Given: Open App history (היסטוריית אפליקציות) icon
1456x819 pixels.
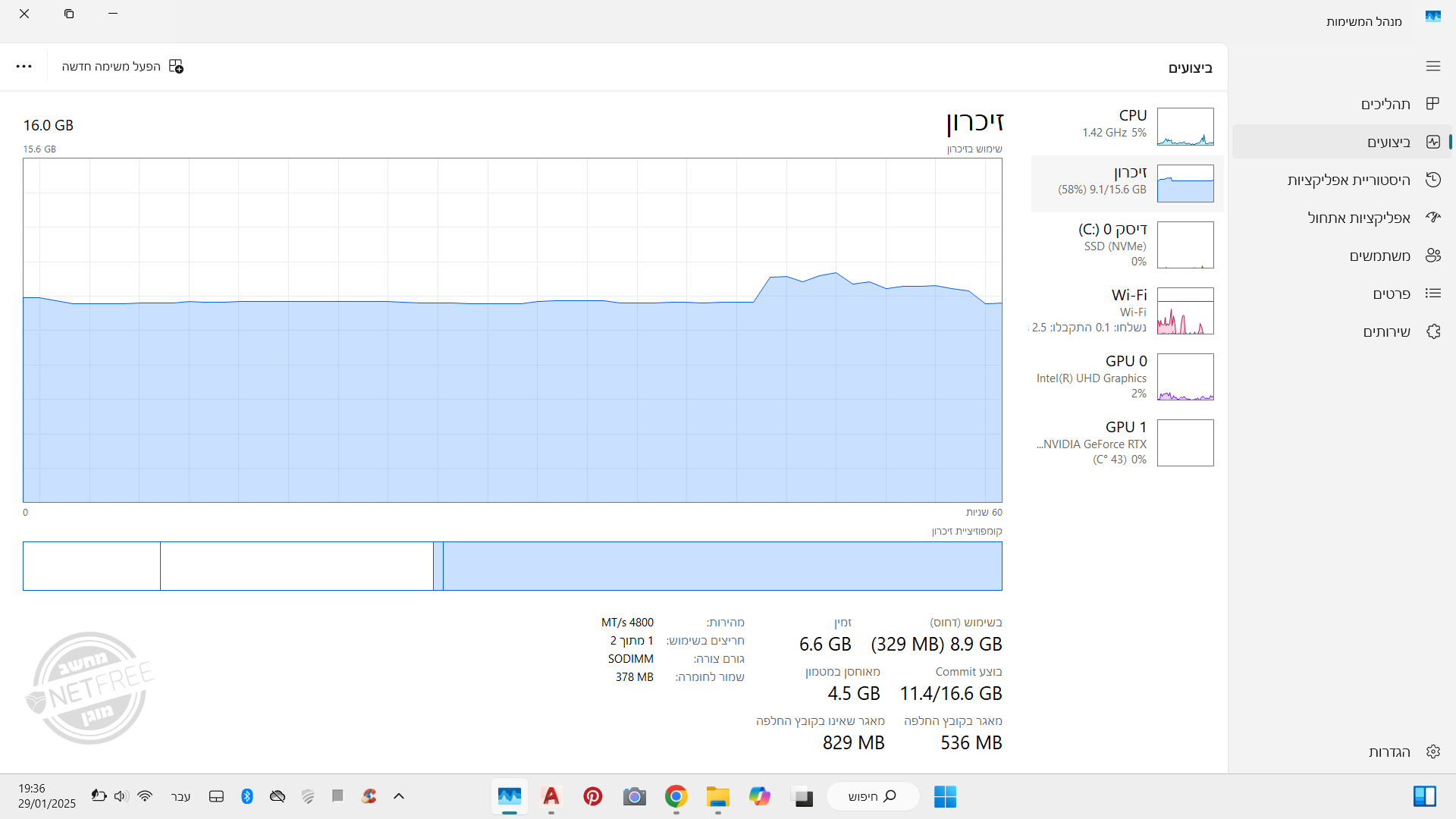Looking at the screenshot, I should click(1432, 180).
